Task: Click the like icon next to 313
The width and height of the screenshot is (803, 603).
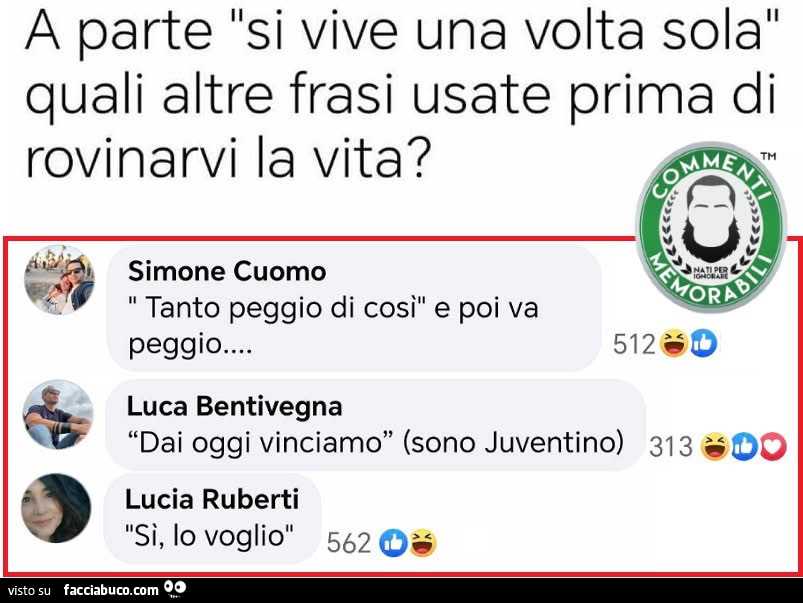Action: coord(744,446)
